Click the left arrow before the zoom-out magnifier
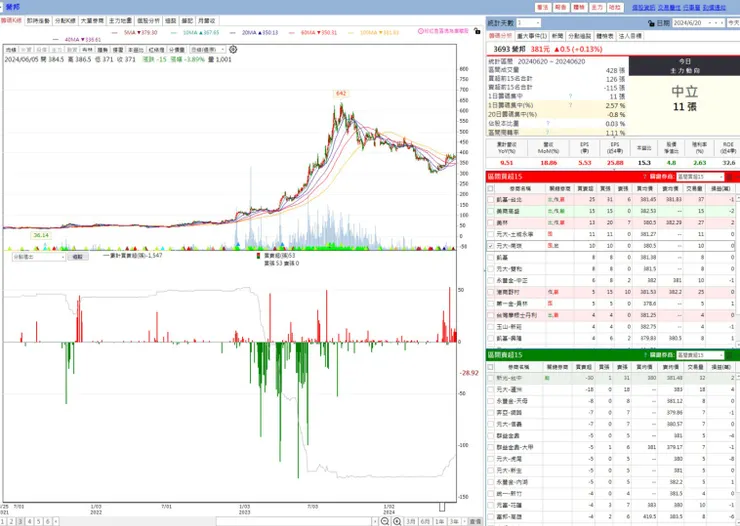Screen dimensions: 740x526 pos(375,521)
